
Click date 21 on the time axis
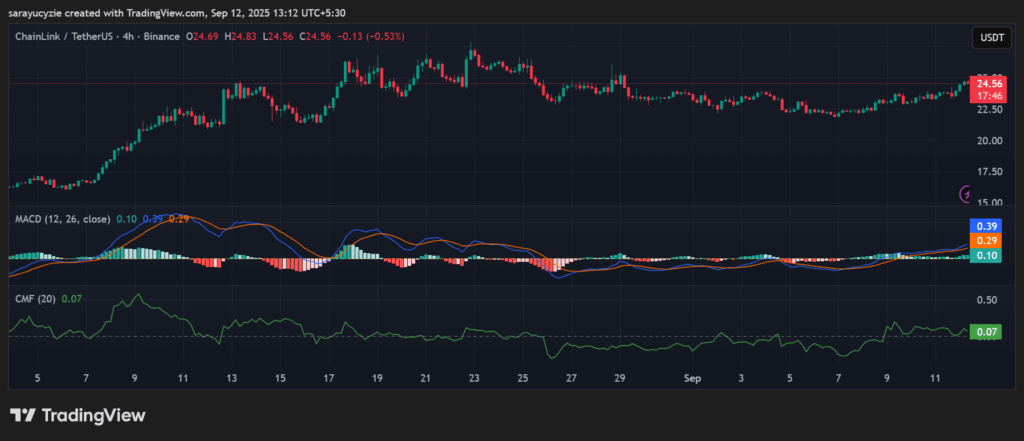425,378
